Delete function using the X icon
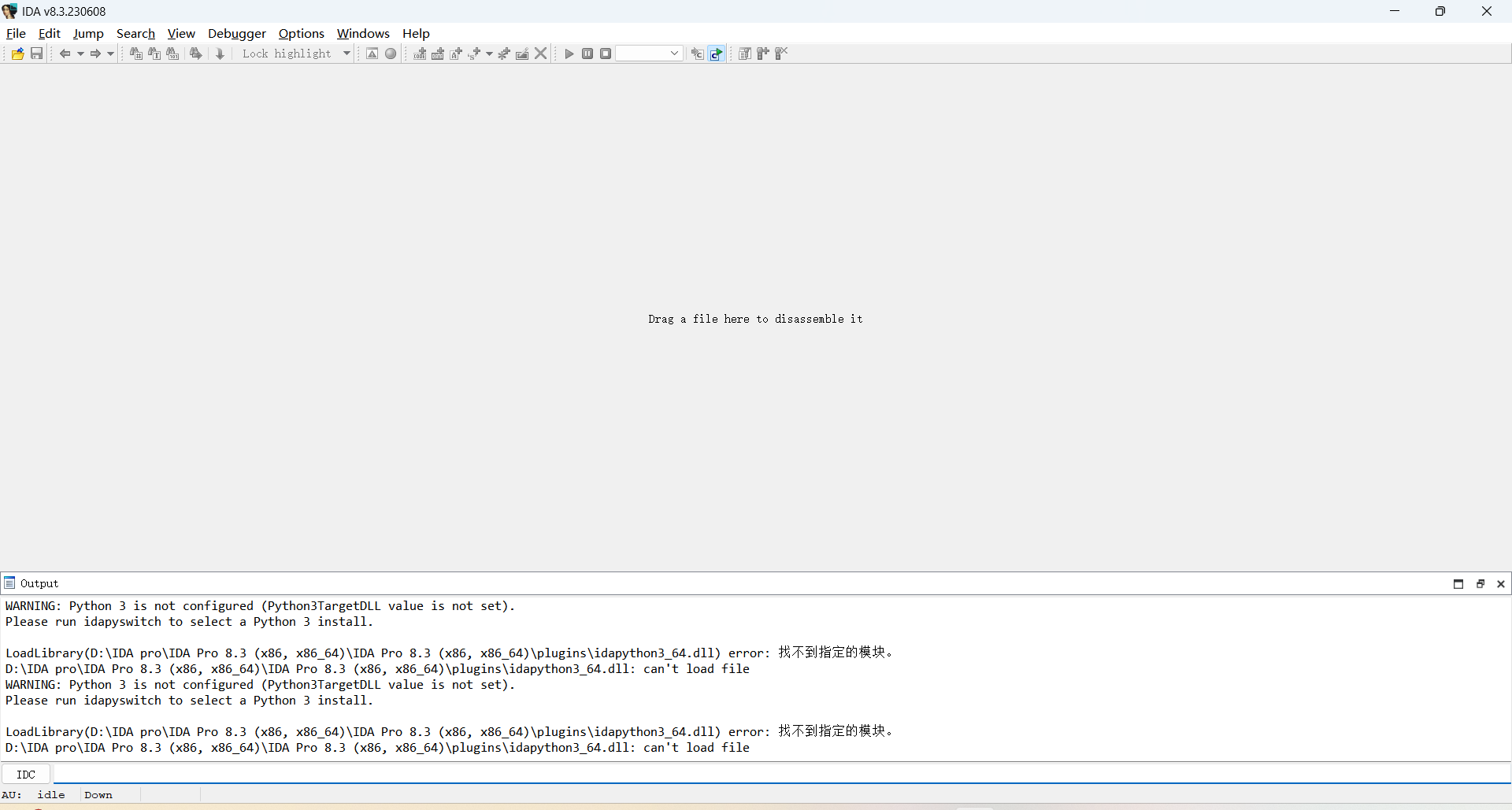 point(540,53)
